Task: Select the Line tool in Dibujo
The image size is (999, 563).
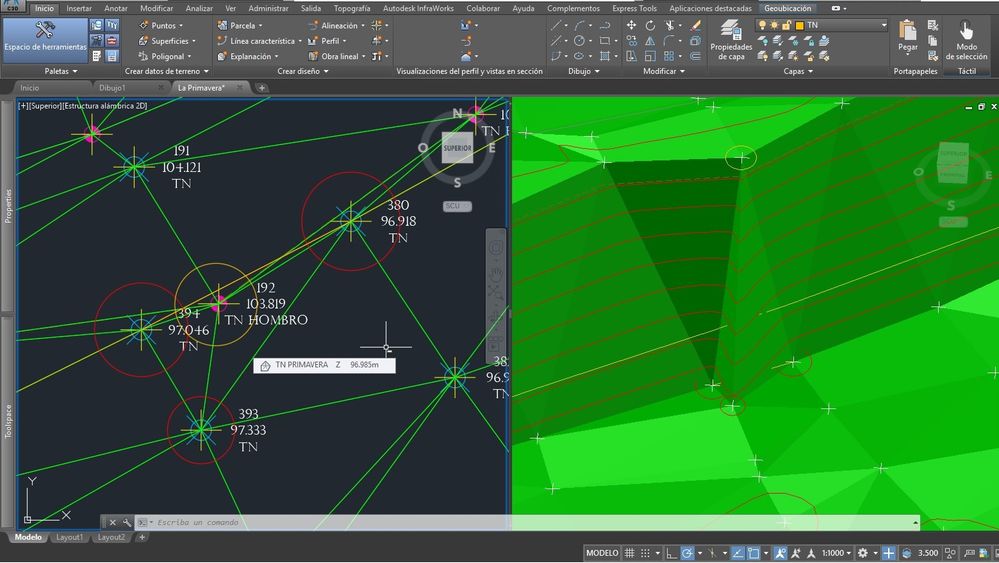Action: (x=556, y=25)
